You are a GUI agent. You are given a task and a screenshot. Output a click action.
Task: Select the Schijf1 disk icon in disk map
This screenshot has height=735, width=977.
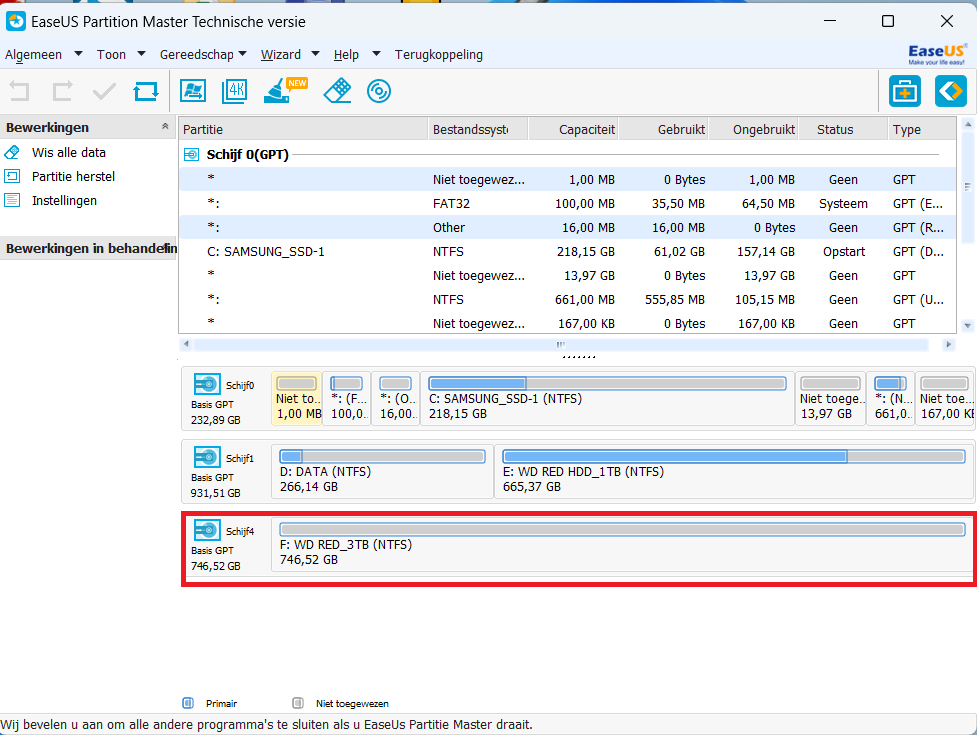(207, 457)
